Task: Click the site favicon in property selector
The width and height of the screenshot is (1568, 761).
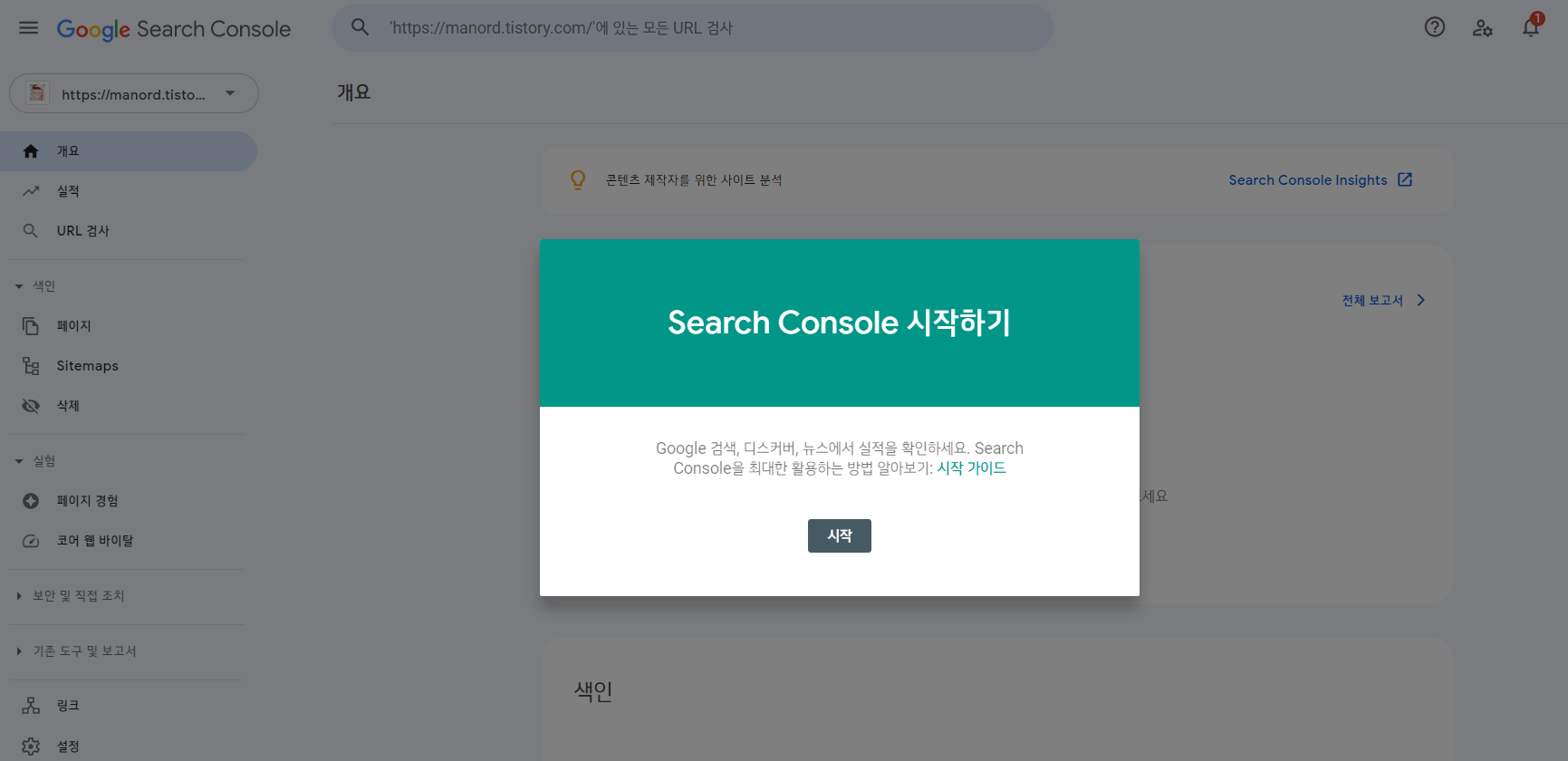Action: tap(37, 93)
